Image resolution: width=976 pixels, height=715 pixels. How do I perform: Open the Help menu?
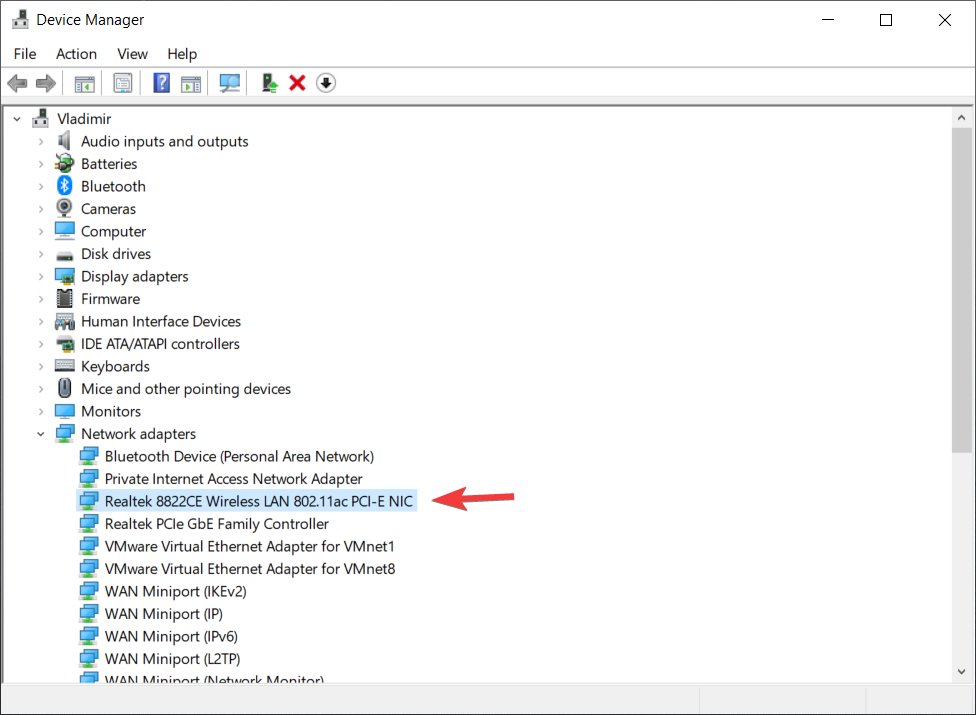182,54
